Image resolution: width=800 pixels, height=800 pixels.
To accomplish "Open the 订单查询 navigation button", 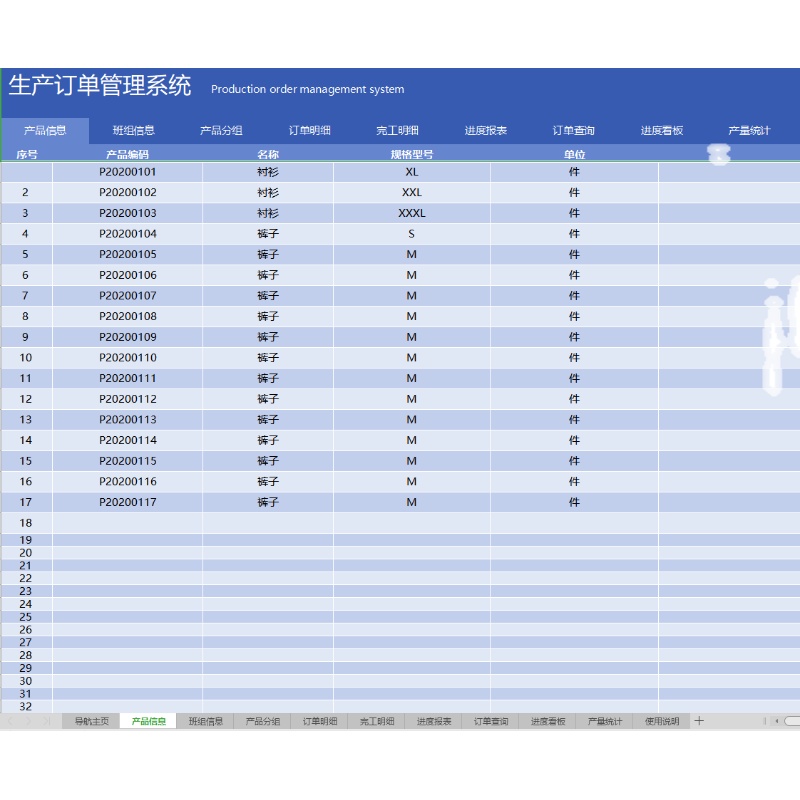I will [x=573, y=129].
